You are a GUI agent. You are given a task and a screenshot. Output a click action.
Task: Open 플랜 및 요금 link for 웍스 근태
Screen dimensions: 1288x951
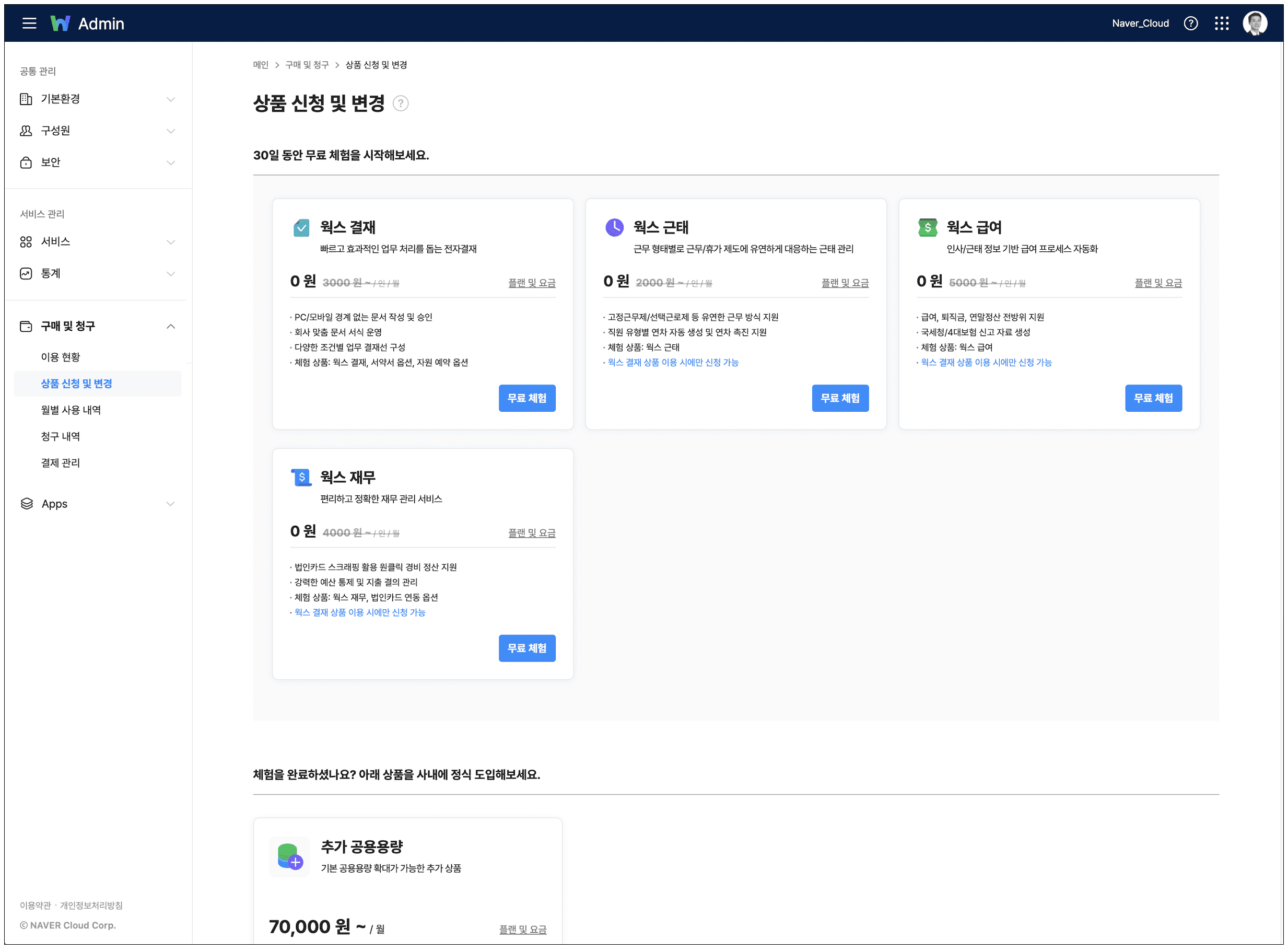pos(845,283)
